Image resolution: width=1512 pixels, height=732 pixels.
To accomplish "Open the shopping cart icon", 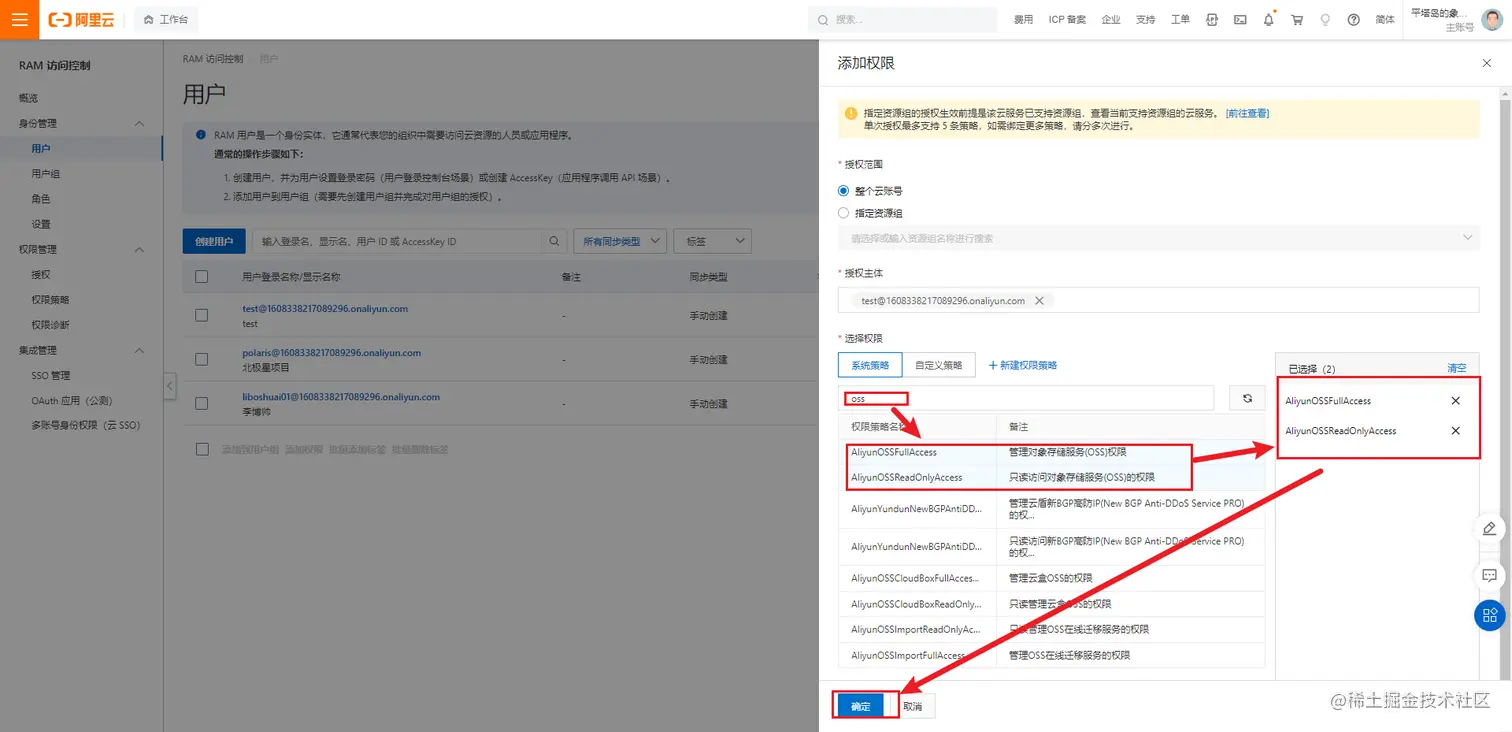I will [x=1297, y=19].
